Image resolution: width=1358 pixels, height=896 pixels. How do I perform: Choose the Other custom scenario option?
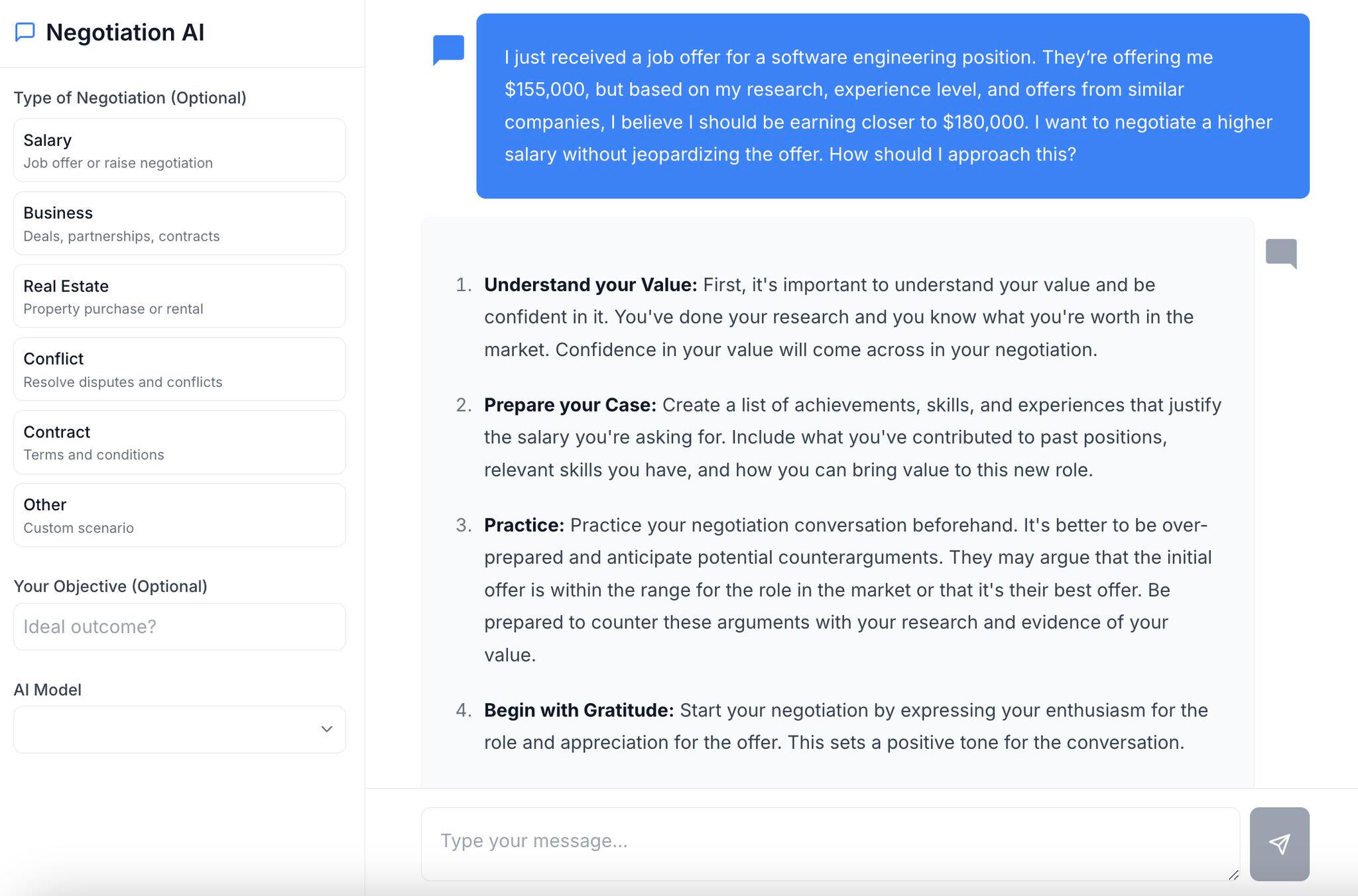(x=180, y=515)
